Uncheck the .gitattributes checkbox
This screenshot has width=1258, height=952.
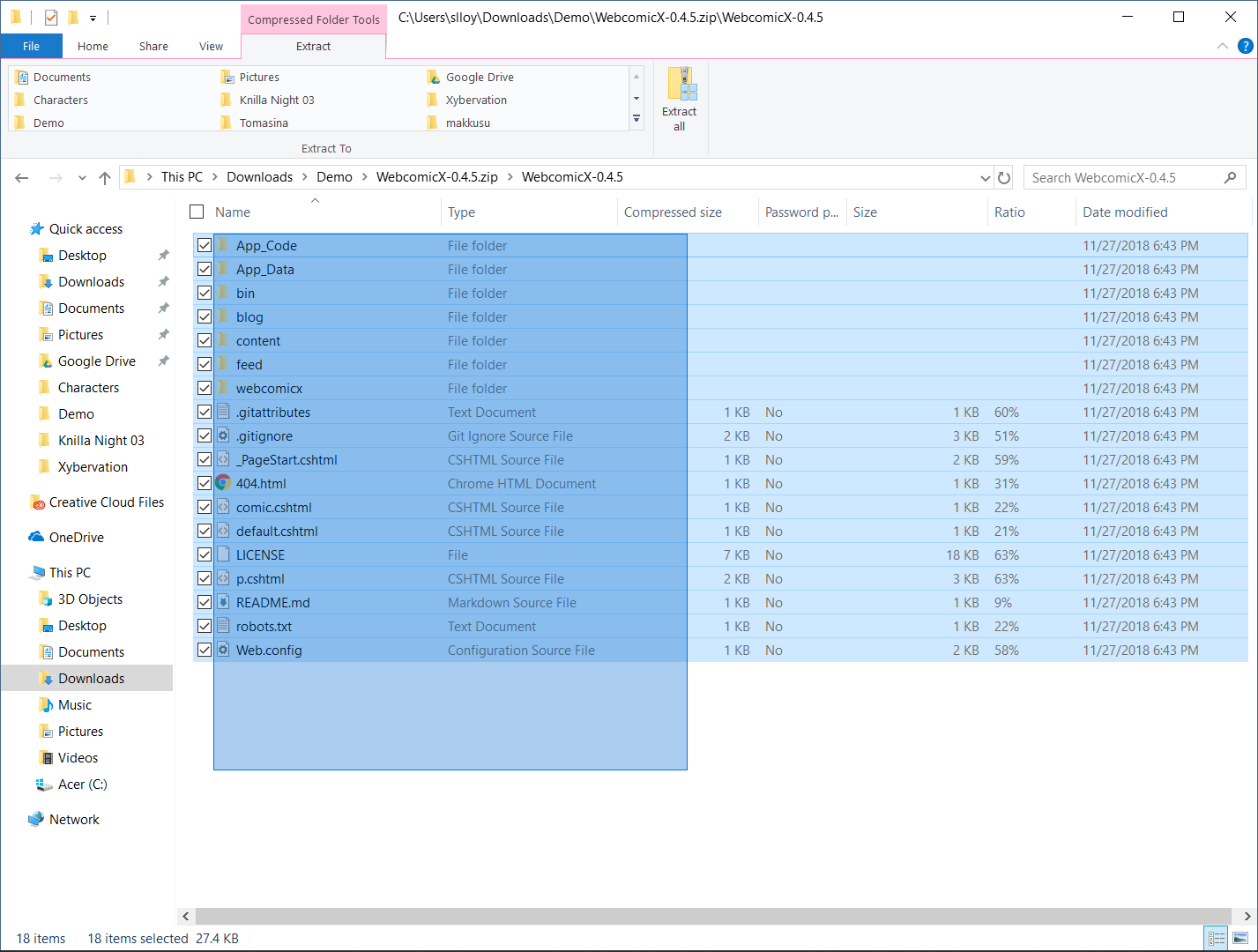[x=205, y=412]
